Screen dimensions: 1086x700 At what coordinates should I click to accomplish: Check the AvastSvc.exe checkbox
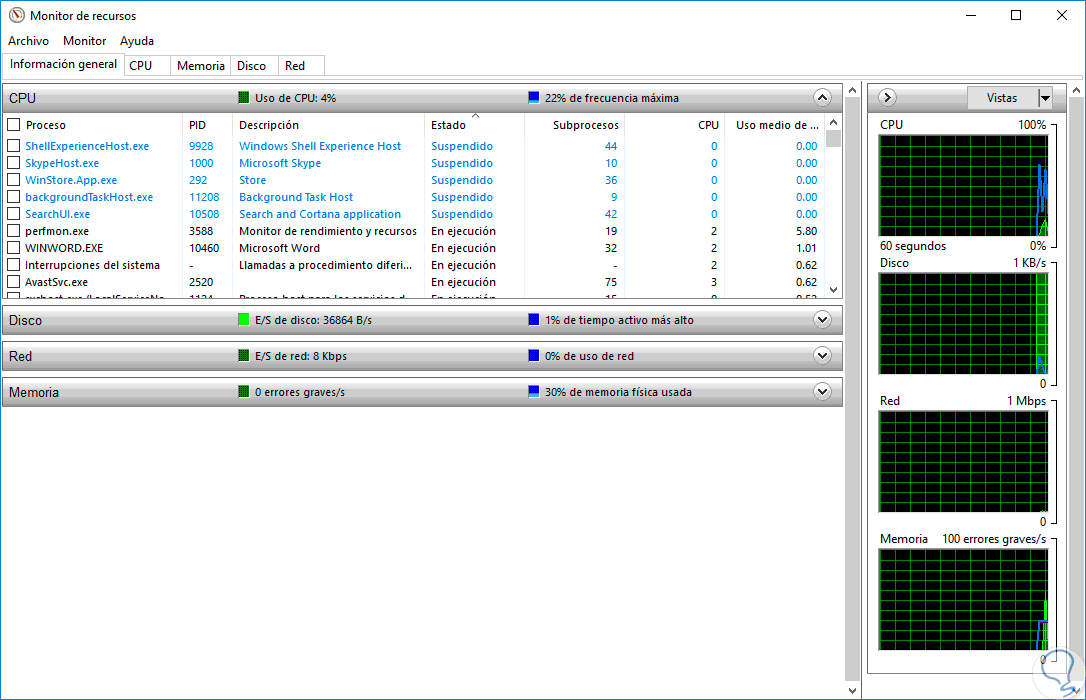pyautogui.click(x=13, y=282)
